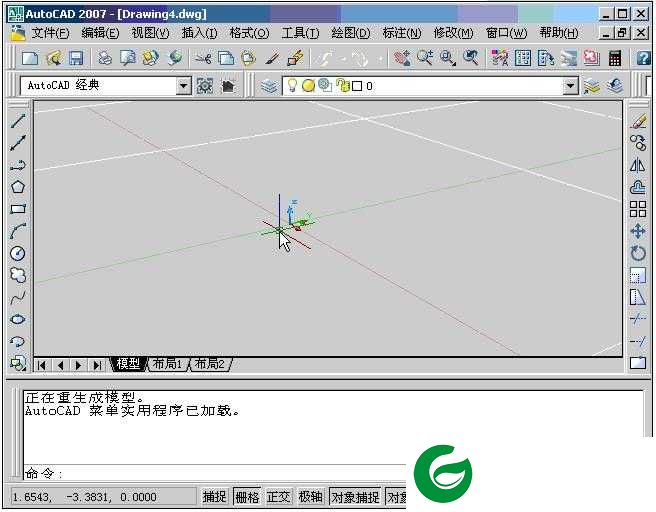Select the Circle drawing tool
This screenshot has height=512, width=656.
tap(18, 253)
